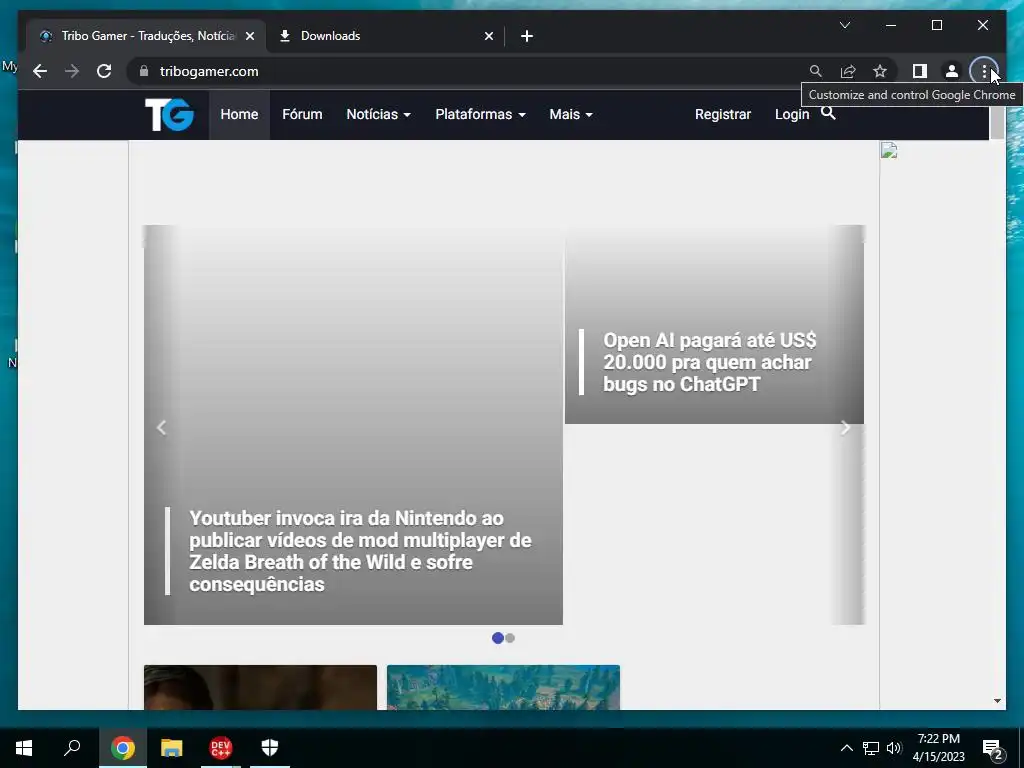Expand the Mais dropdown menu

click(x=571, y=114)
